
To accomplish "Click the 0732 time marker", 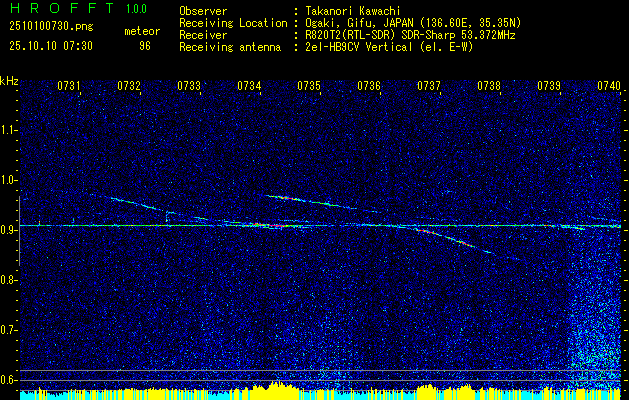I will tap(129, 85).
